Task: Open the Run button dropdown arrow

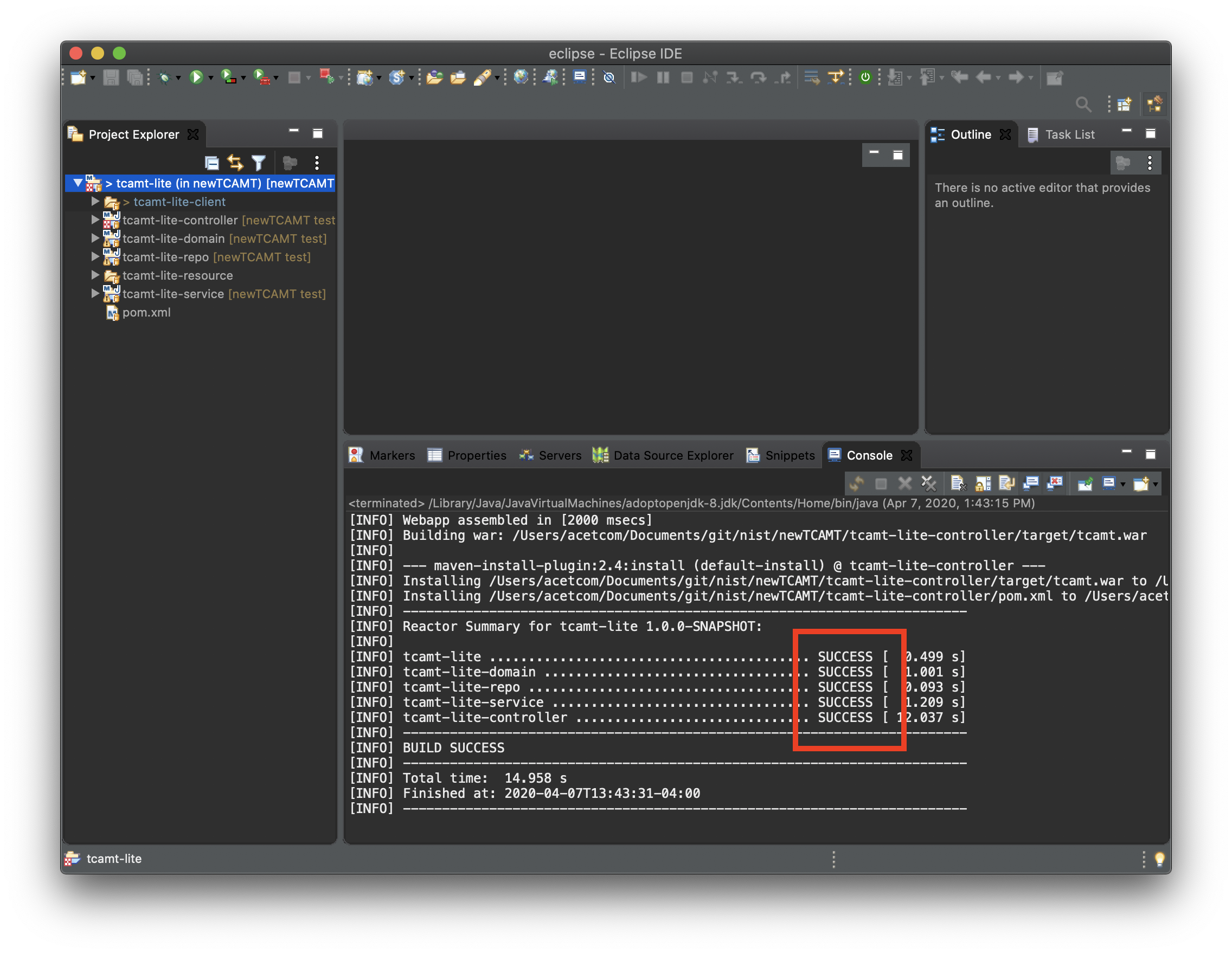Action: (x=211, y=78)
